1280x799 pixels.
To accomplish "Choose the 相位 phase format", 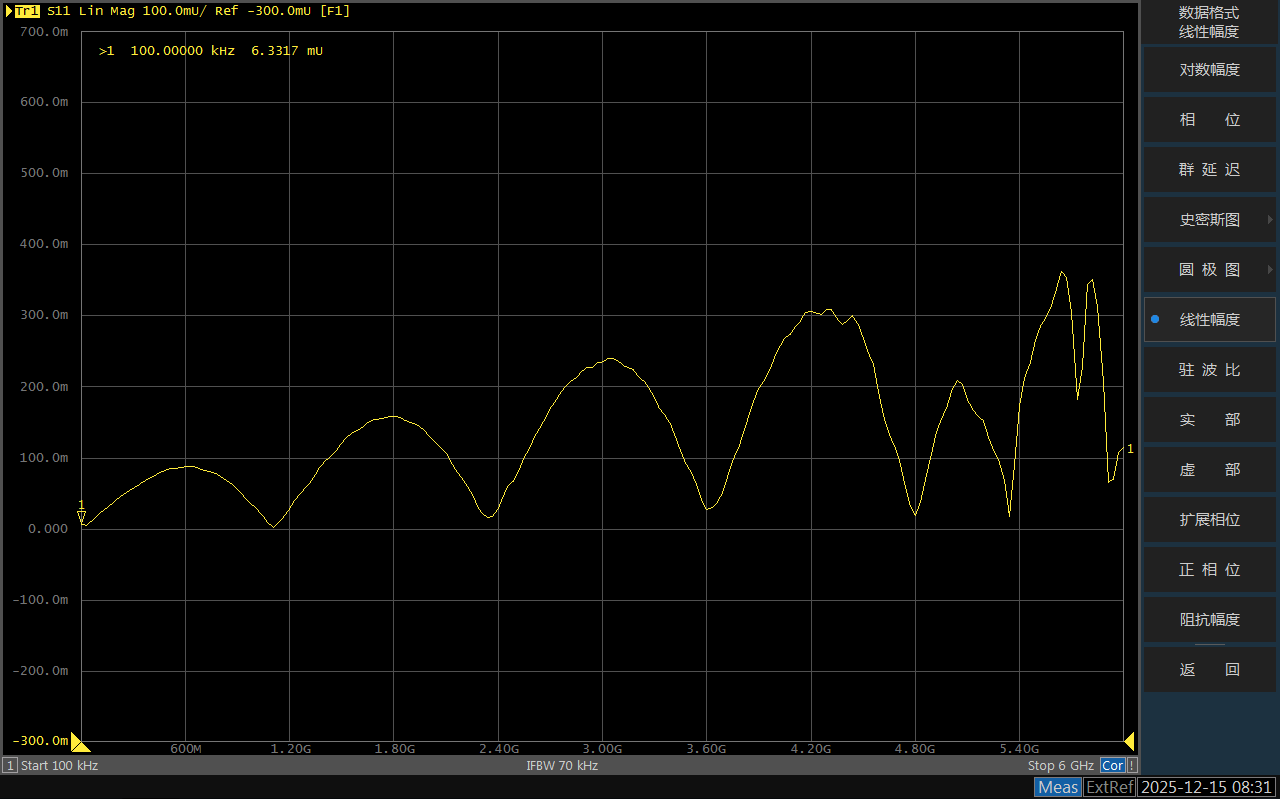I will tap(1209, 120).
